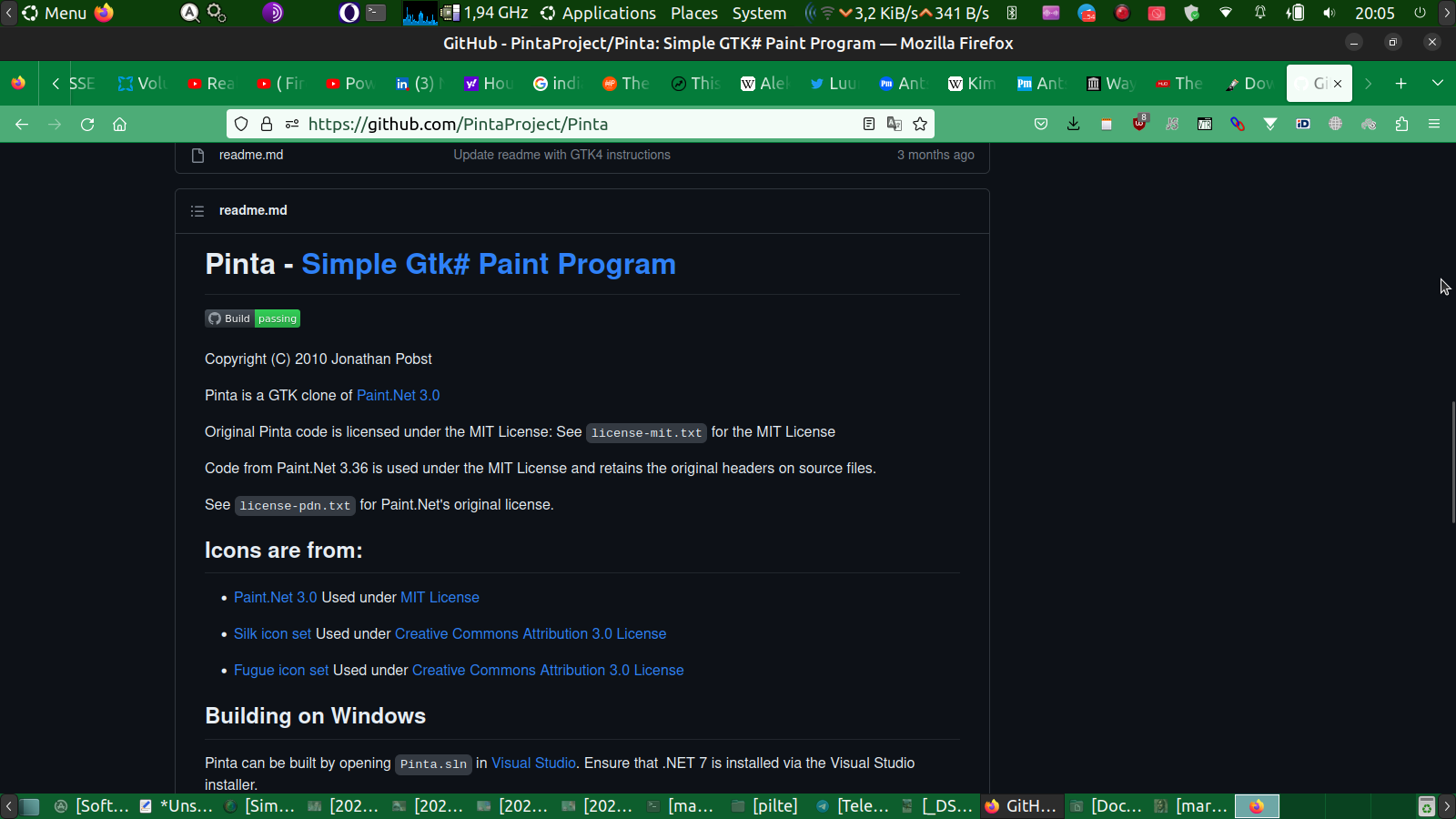Open the System menu
The image size is (1456, 819).
pyautogui.click(x=759, y=13)
